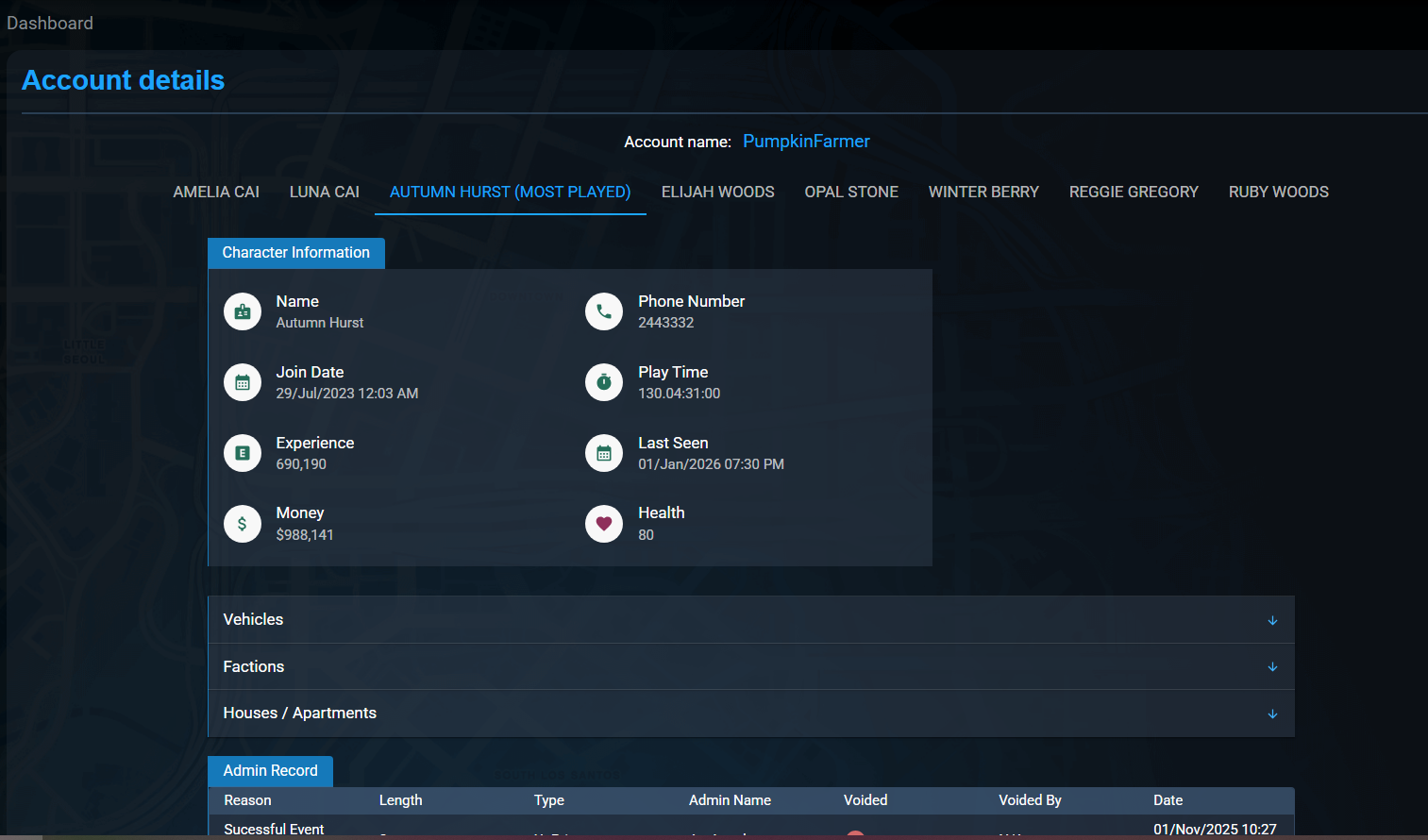
Task: Switch to the Reggie Gregory tab
Action: pyautogui.click(x=1134, y=192)
